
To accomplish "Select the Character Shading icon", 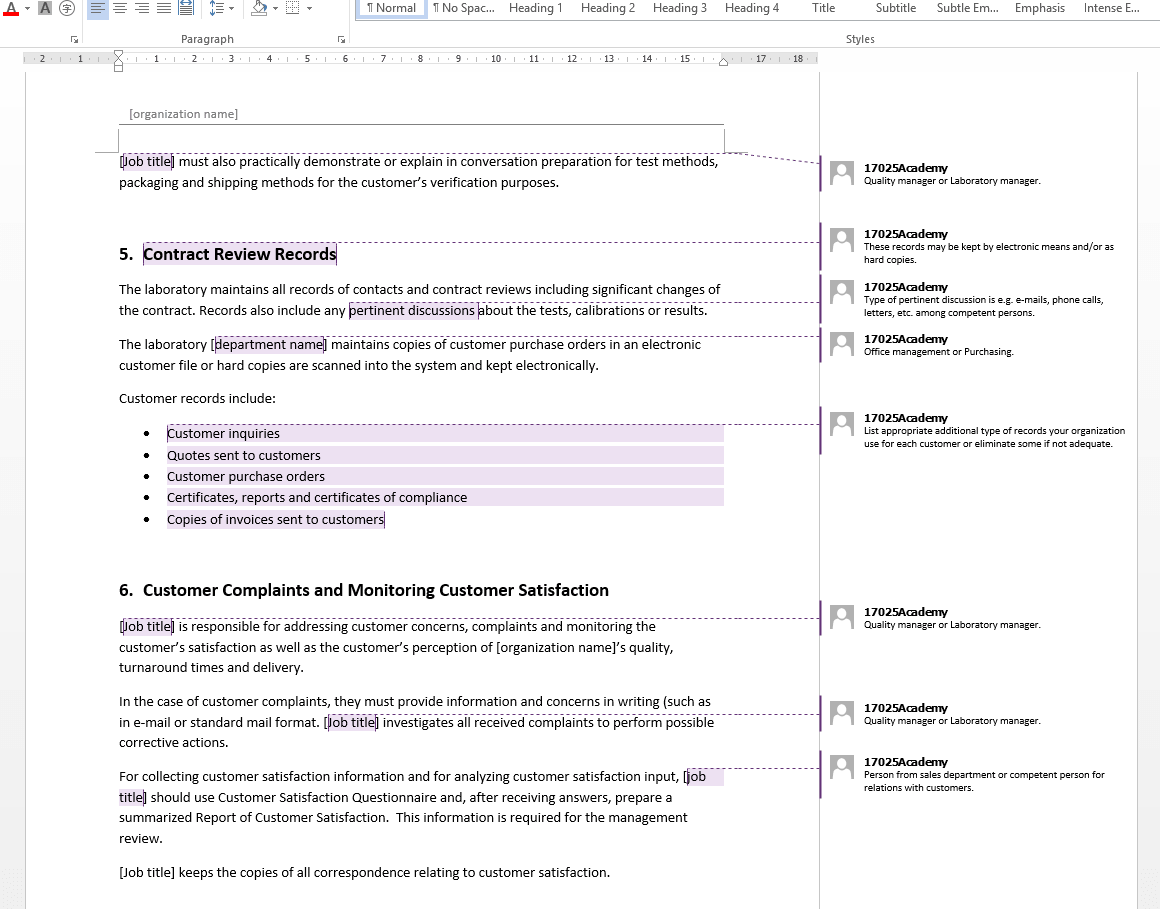I will click(x=44, y=9).
